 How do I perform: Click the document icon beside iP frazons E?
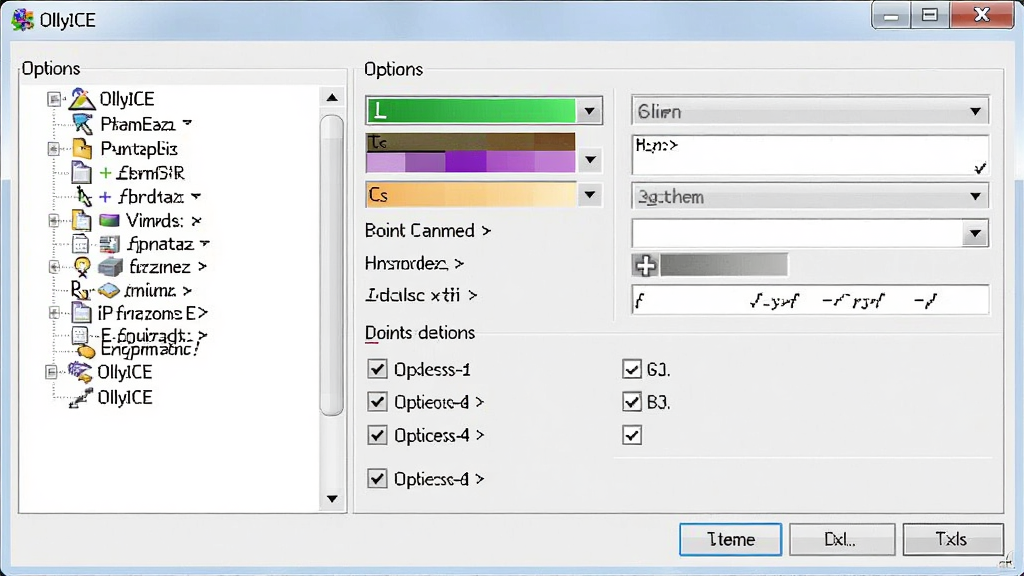(82, 313)
